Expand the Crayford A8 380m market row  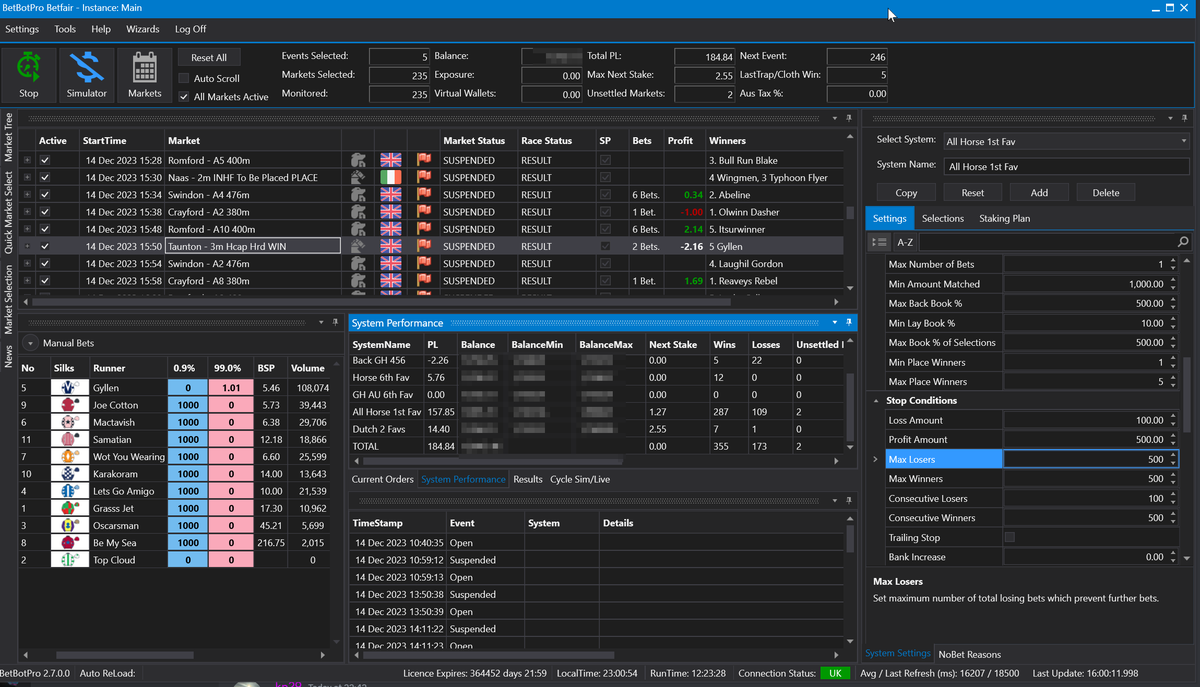click(x=27, y=281)
